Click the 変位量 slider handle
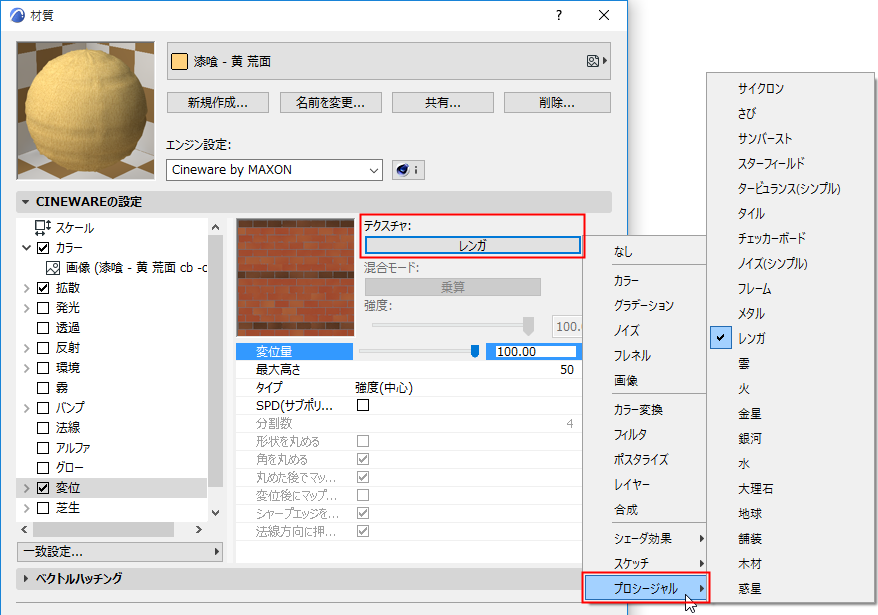 tap(475, 351)
